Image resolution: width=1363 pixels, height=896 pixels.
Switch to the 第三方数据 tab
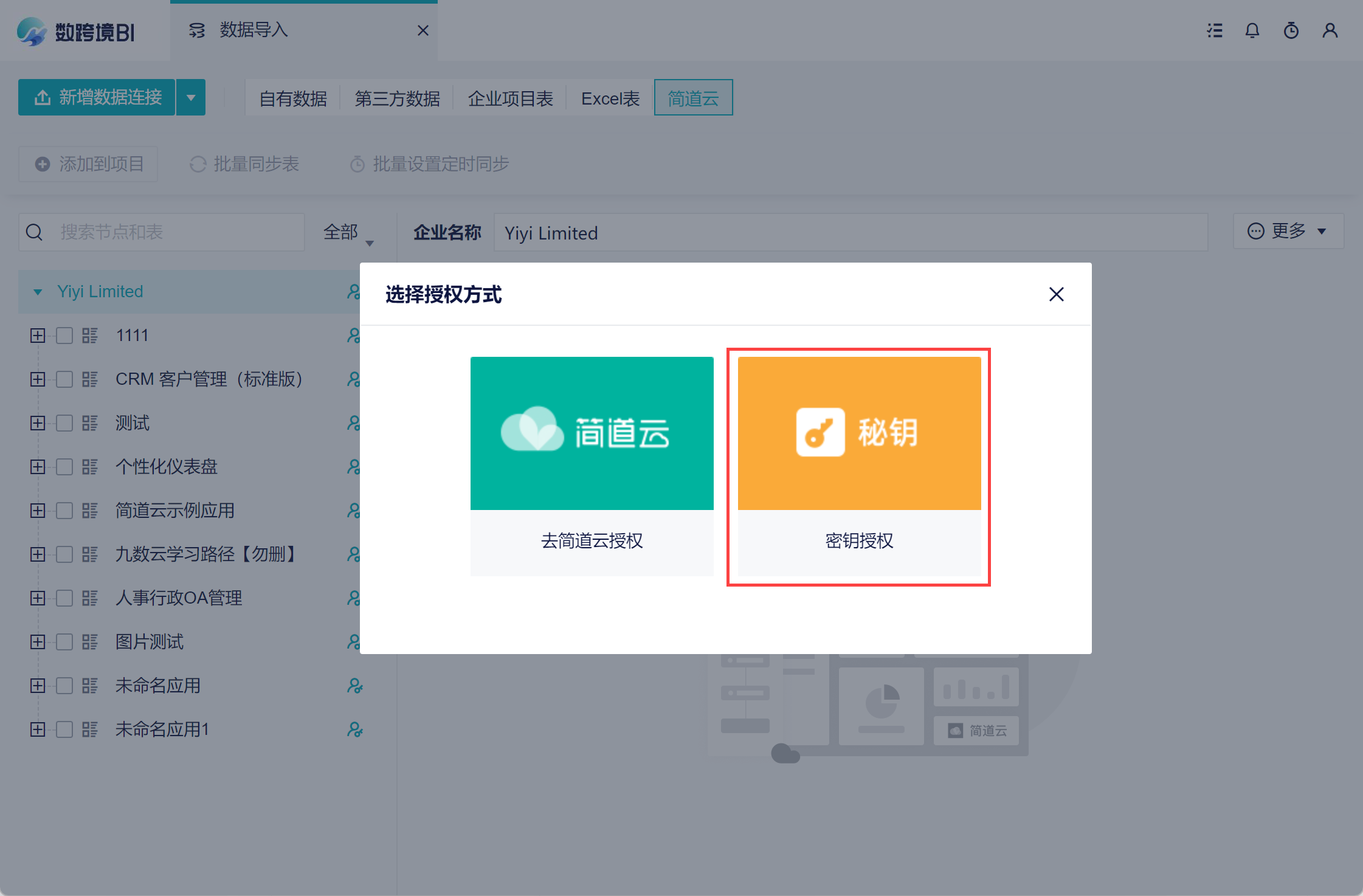tap(397, 98)
